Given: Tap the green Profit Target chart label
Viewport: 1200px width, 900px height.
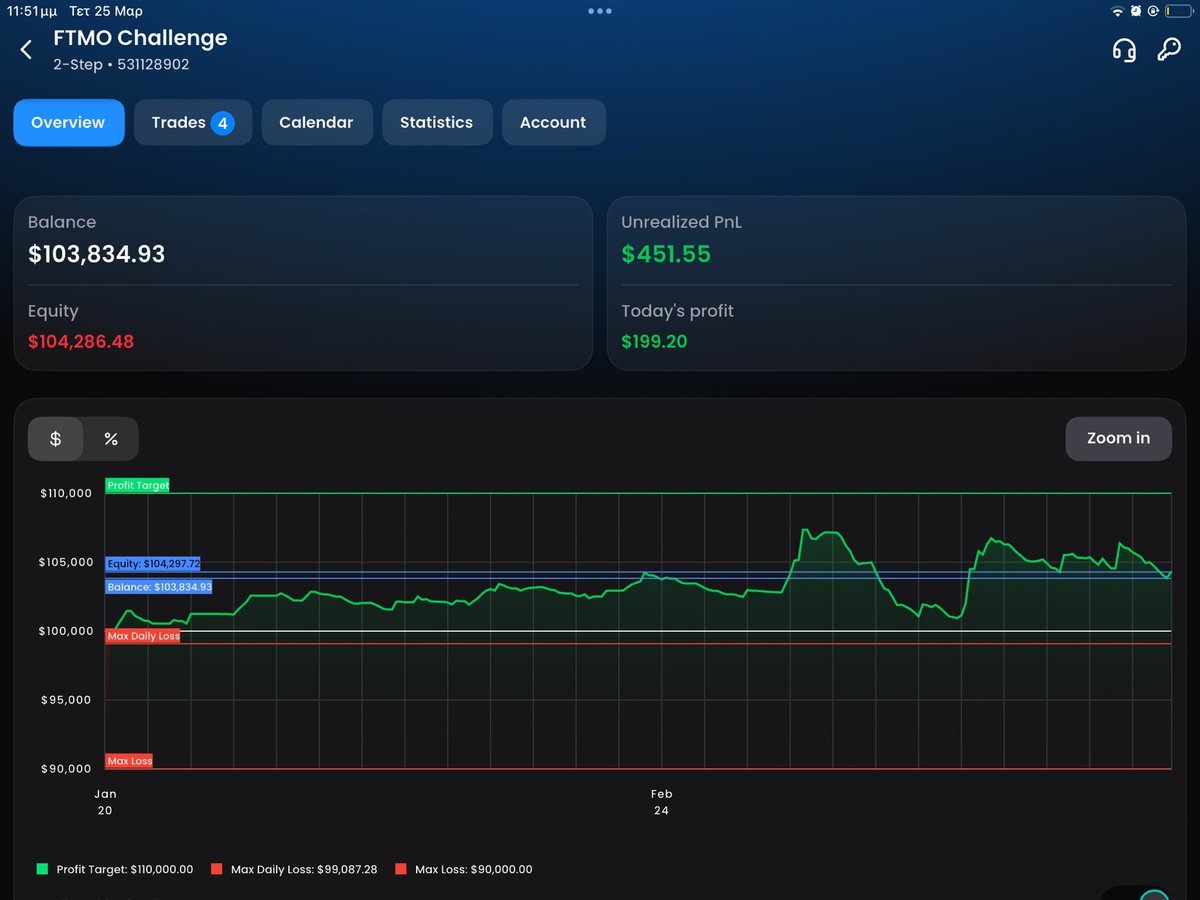Looking at the screenshot, I should point(138,485).
